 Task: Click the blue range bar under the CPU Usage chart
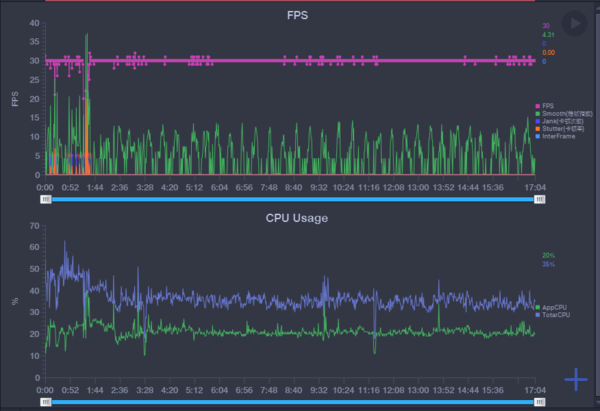pos(293,402)
